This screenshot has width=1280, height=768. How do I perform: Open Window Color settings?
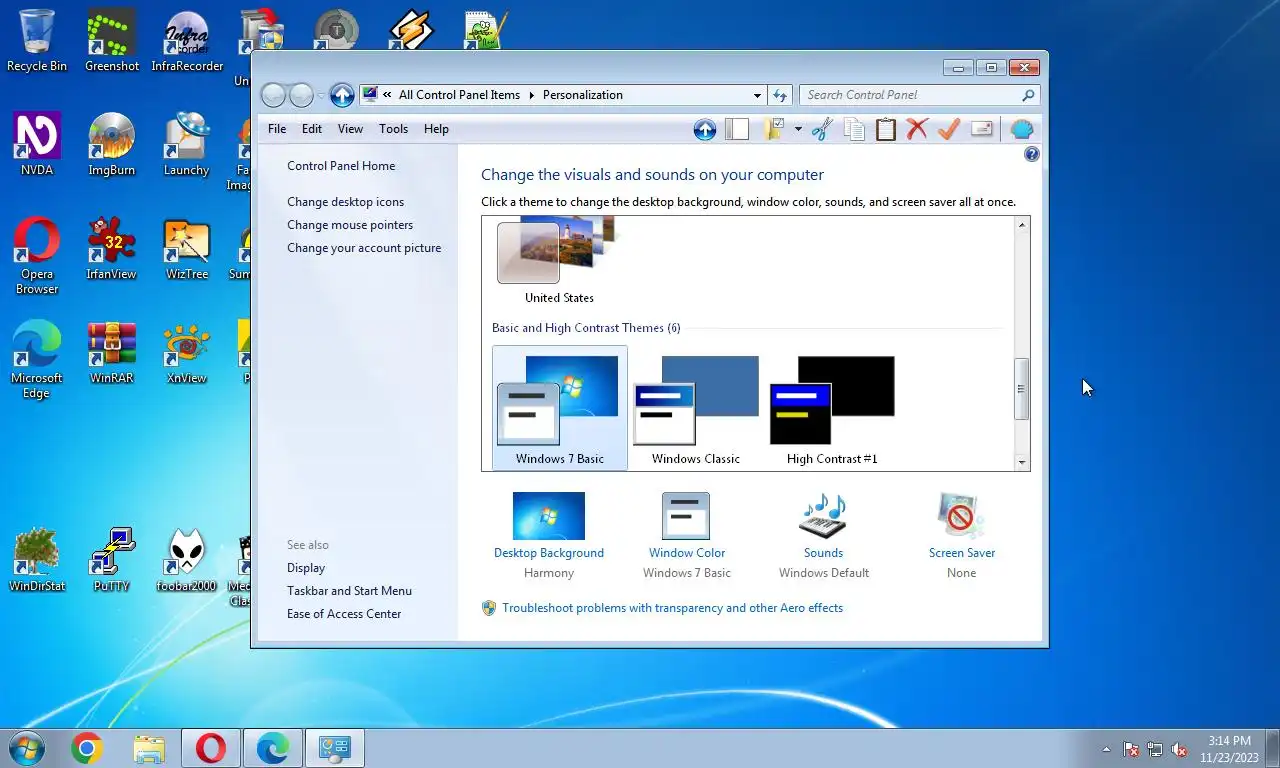pyautogui.click(x=687, y=534)
